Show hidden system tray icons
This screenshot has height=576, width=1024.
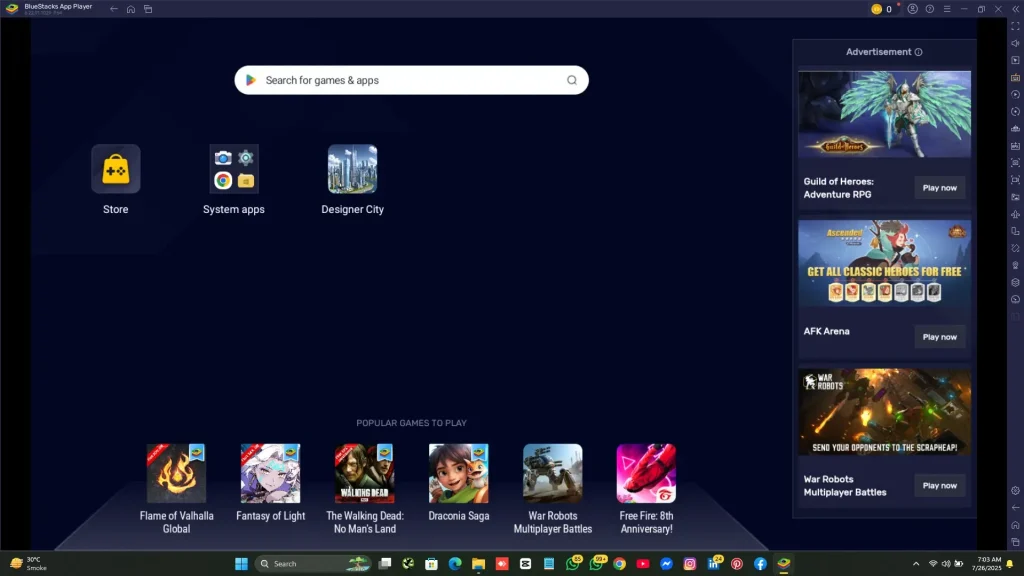916,564
